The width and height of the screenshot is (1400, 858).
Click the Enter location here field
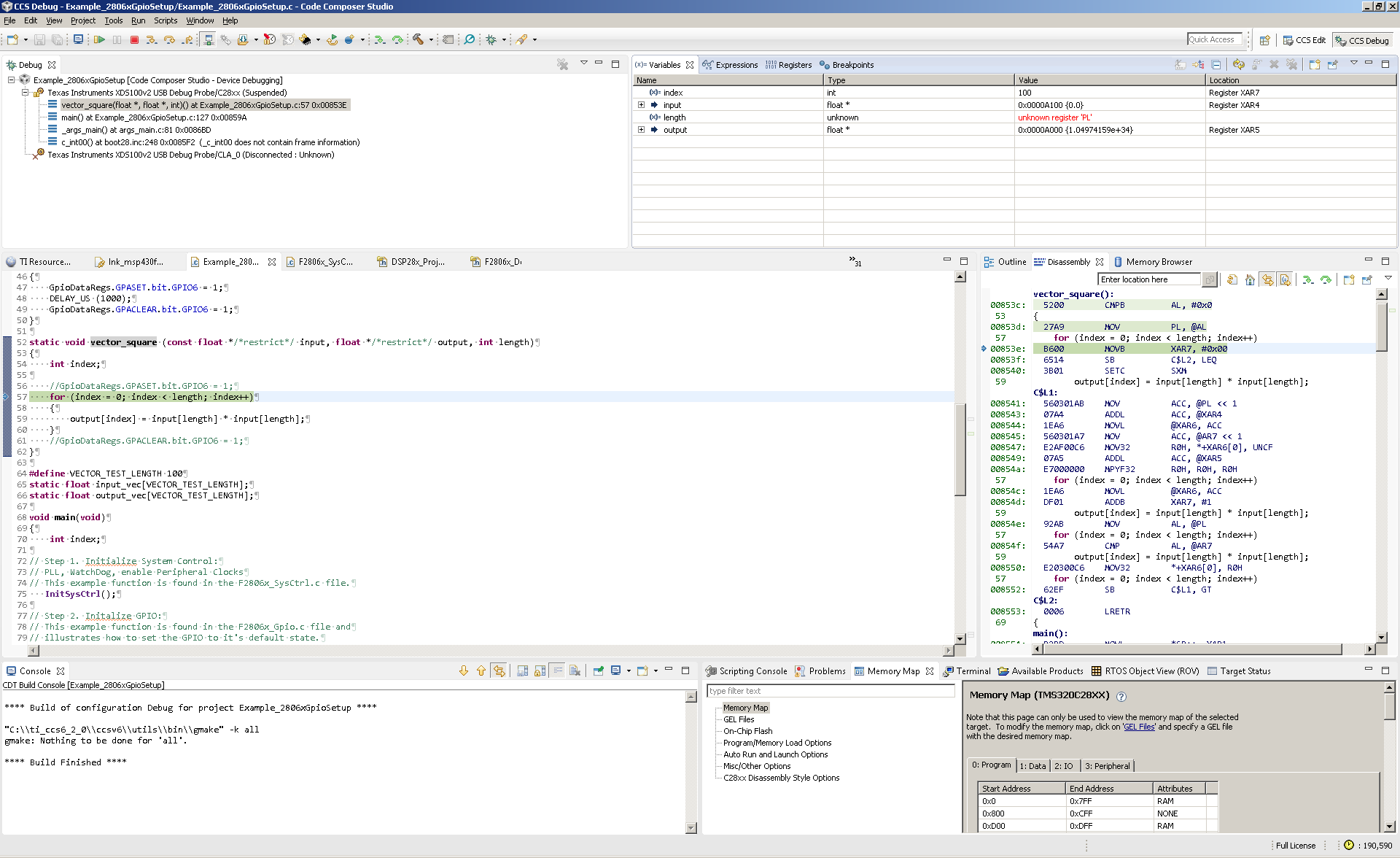coord(1148,279)
